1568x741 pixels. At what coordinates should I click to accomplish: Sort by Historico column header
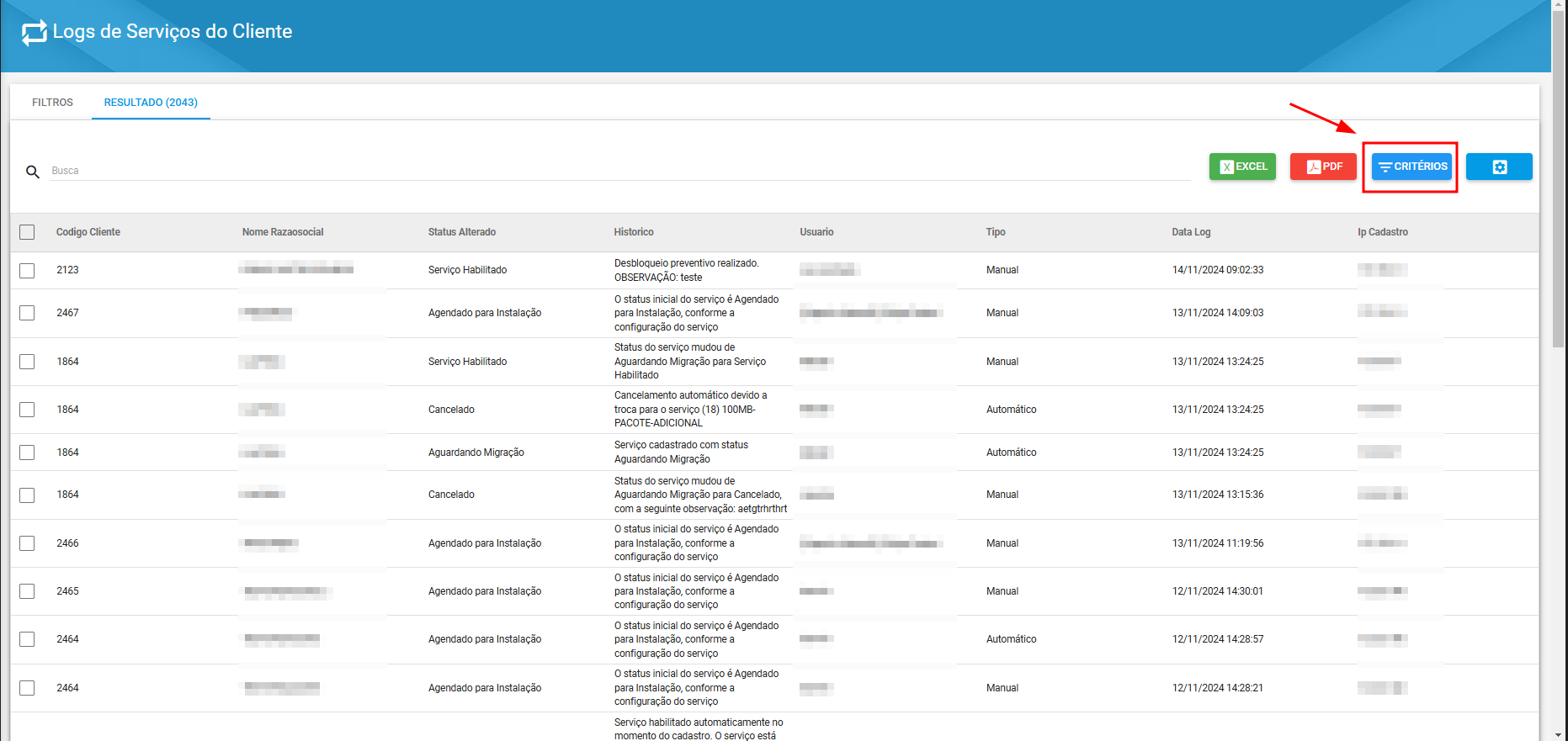[634, 232]
